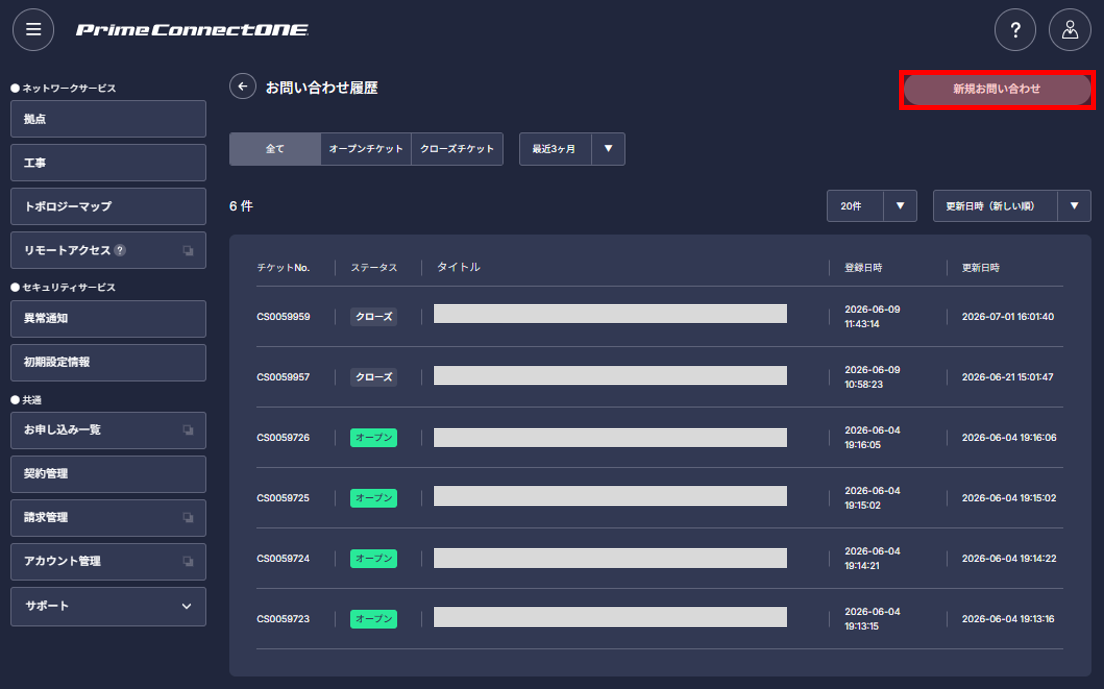Screen dimensions: 1104x689
Task: Switch to オープンチケット tab
Action: (x=366, y=148)
